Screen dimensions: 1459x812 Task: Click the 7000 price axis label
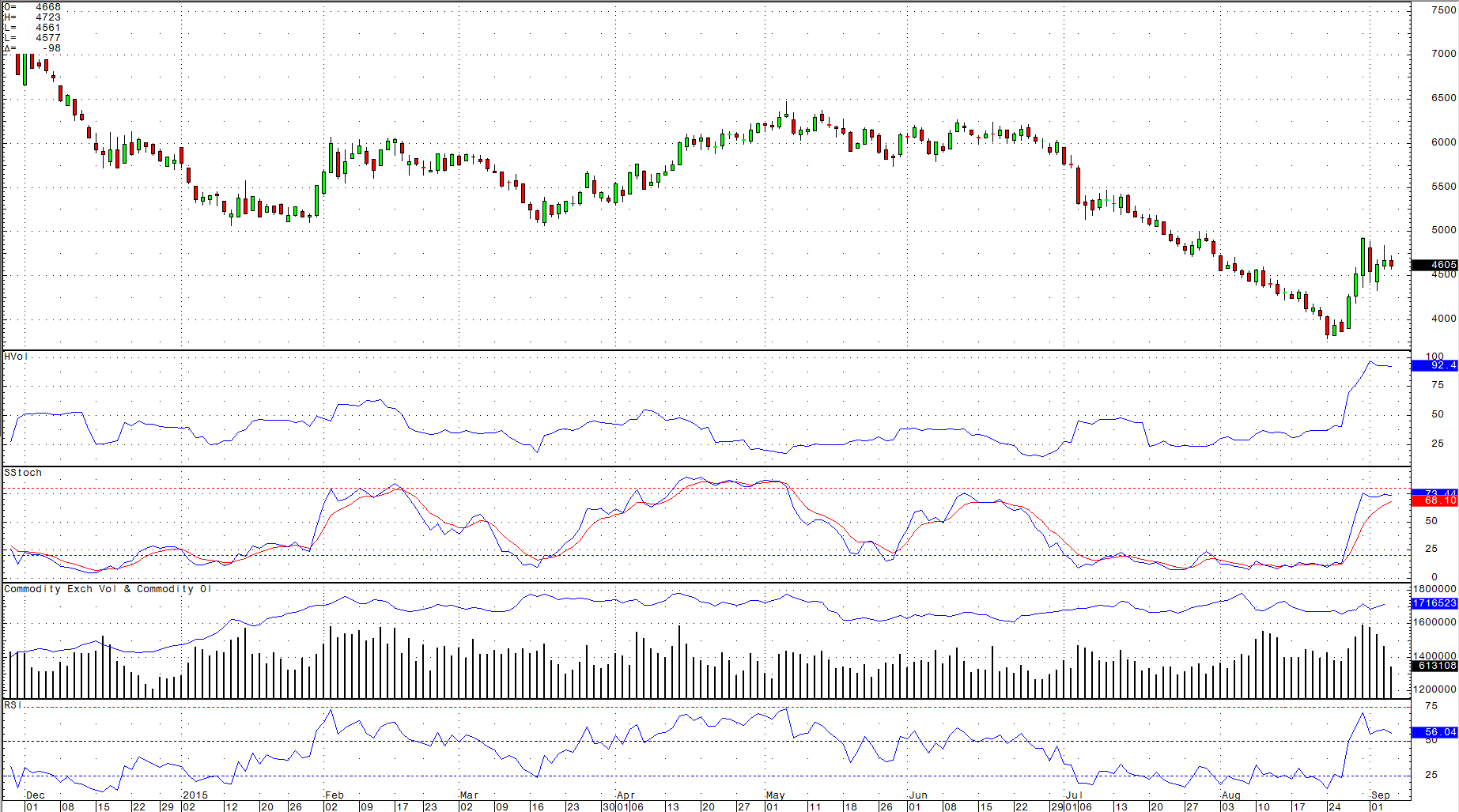click(x=1444, y=54)
